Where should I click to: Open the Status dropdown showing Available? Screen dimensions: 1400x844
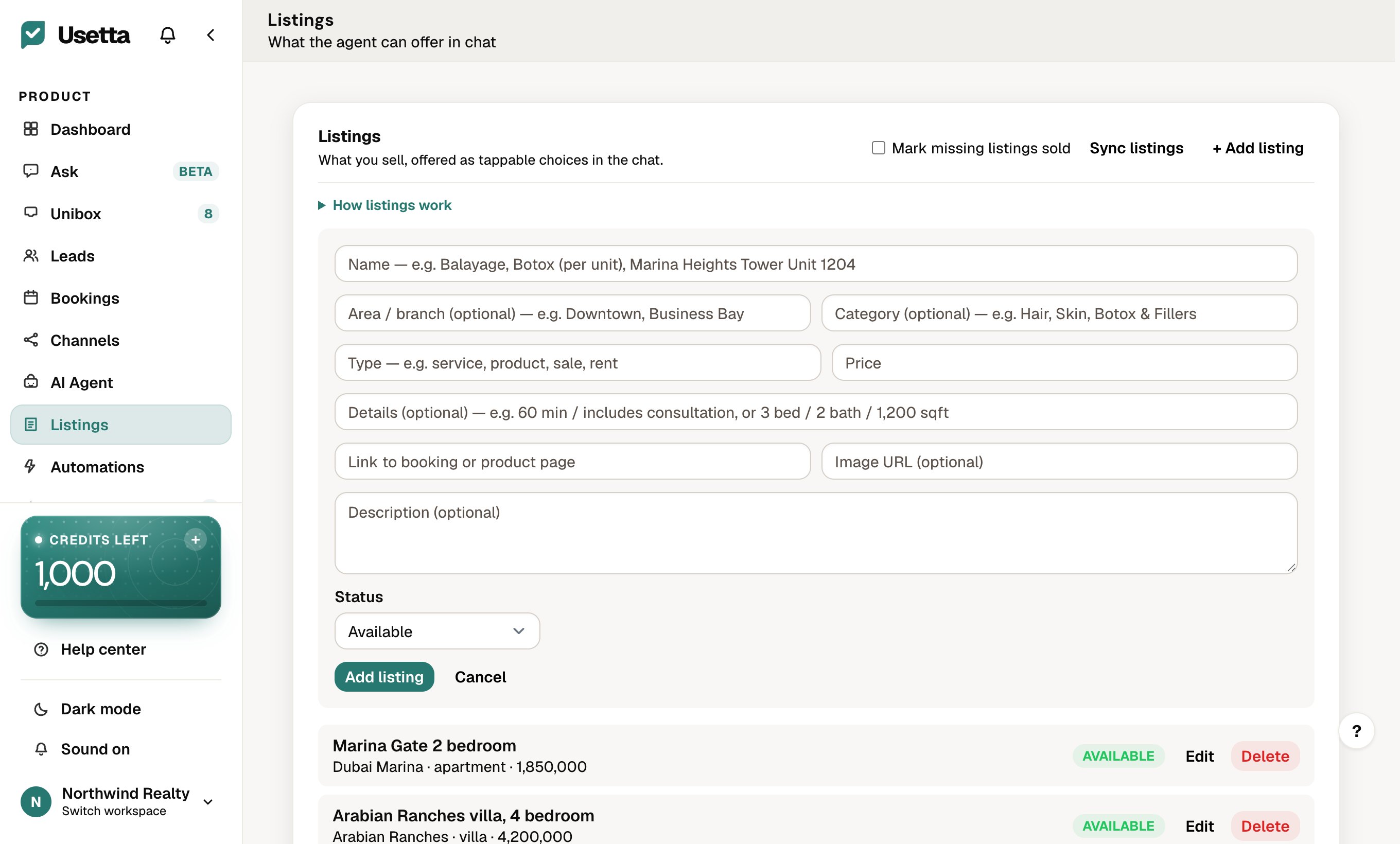pos(437,631)
